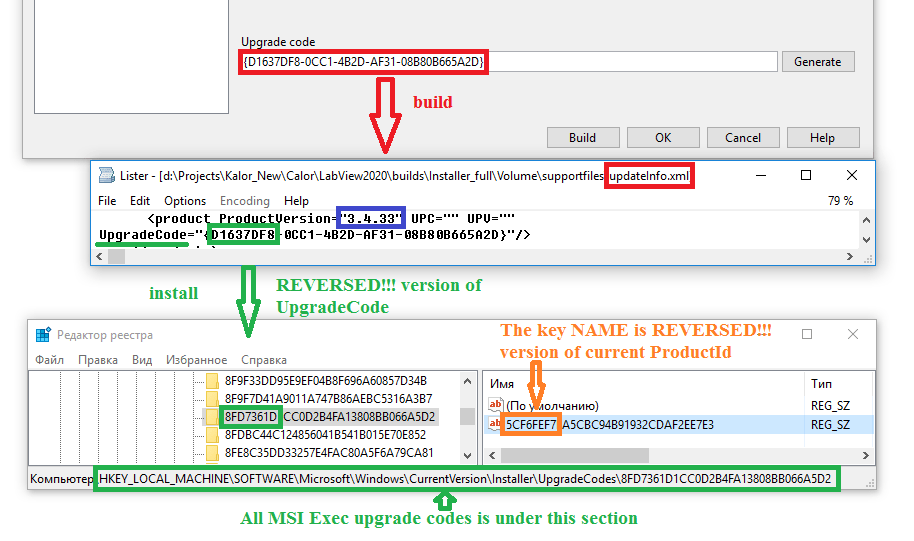This screenshot has width=914, height=541.
Task: Click Lister vertical scroll up arrow
Action: [x=866, y=220]
